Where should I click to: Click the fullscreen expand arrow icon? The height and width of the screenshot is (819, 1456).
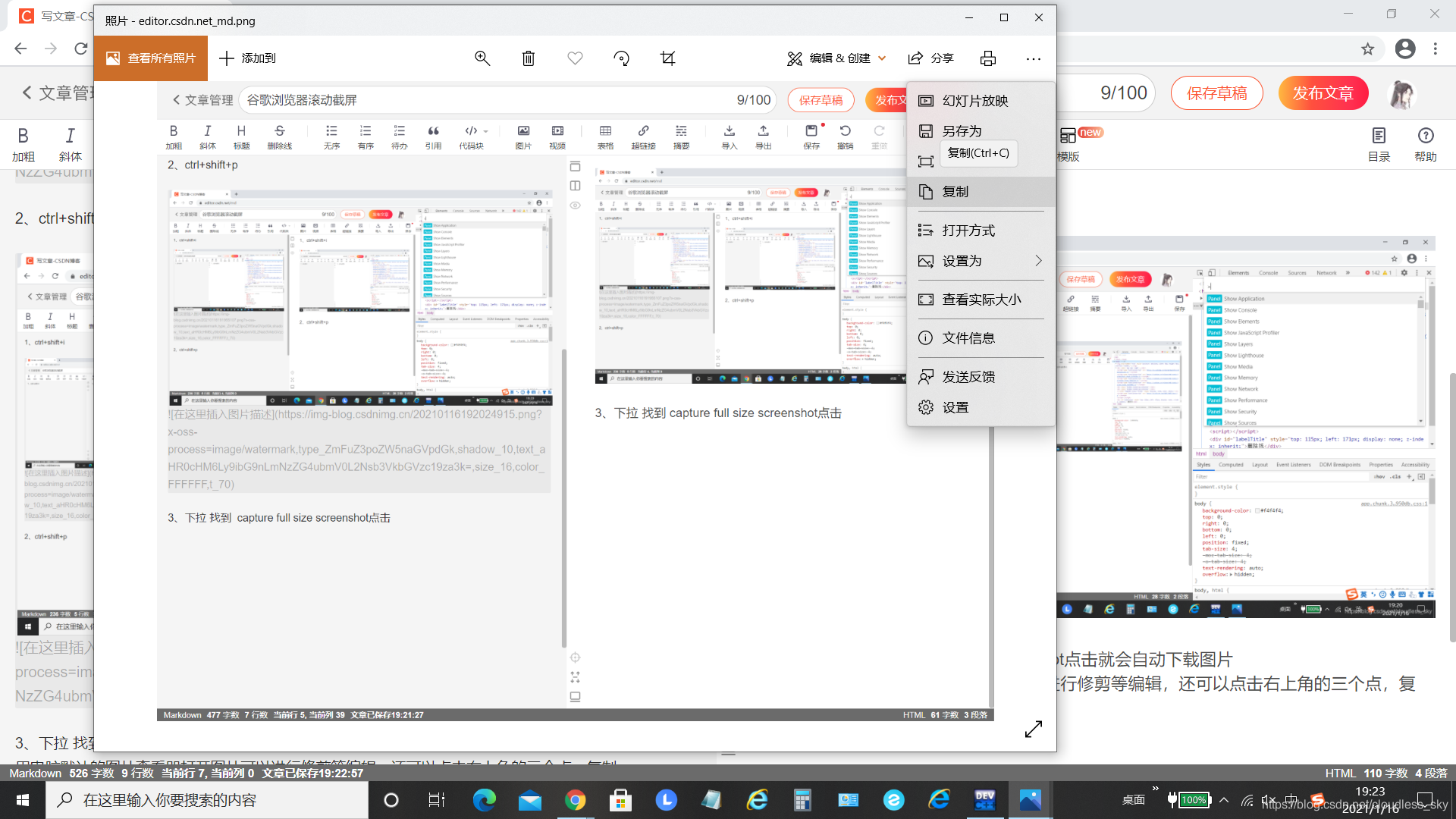tap(1033, 729)
